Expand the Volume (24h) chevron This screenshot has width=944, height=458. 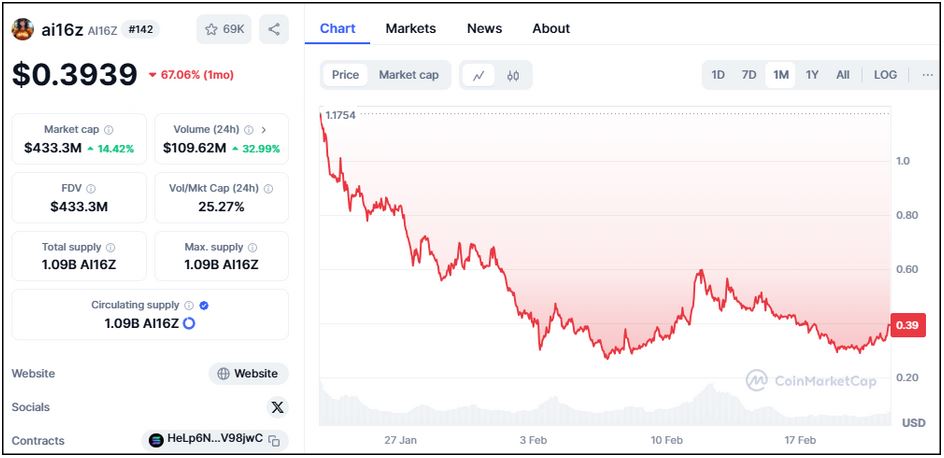coord(263,130)
